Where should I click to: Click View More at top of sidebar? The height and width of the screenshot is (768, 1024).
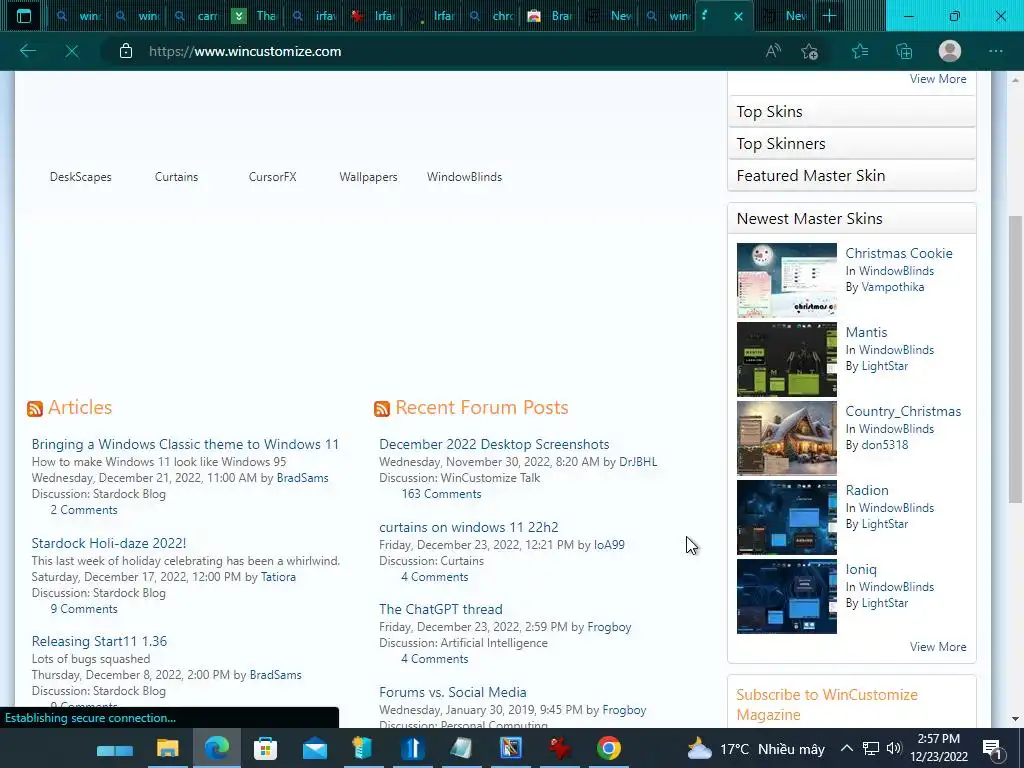click(938, 78)
